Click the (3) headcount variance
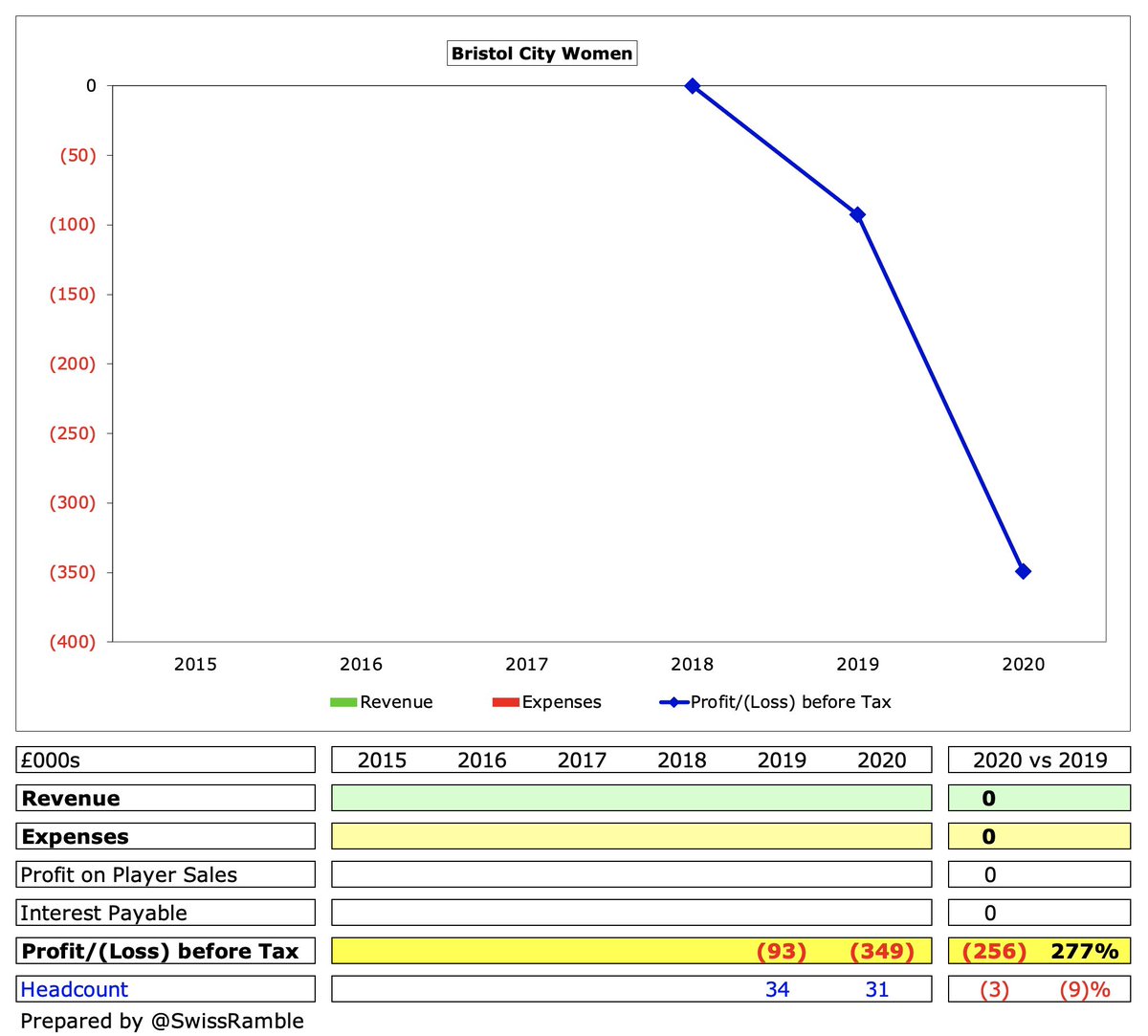Viewport: 1148px width, 1036px height. pos(994,990)
